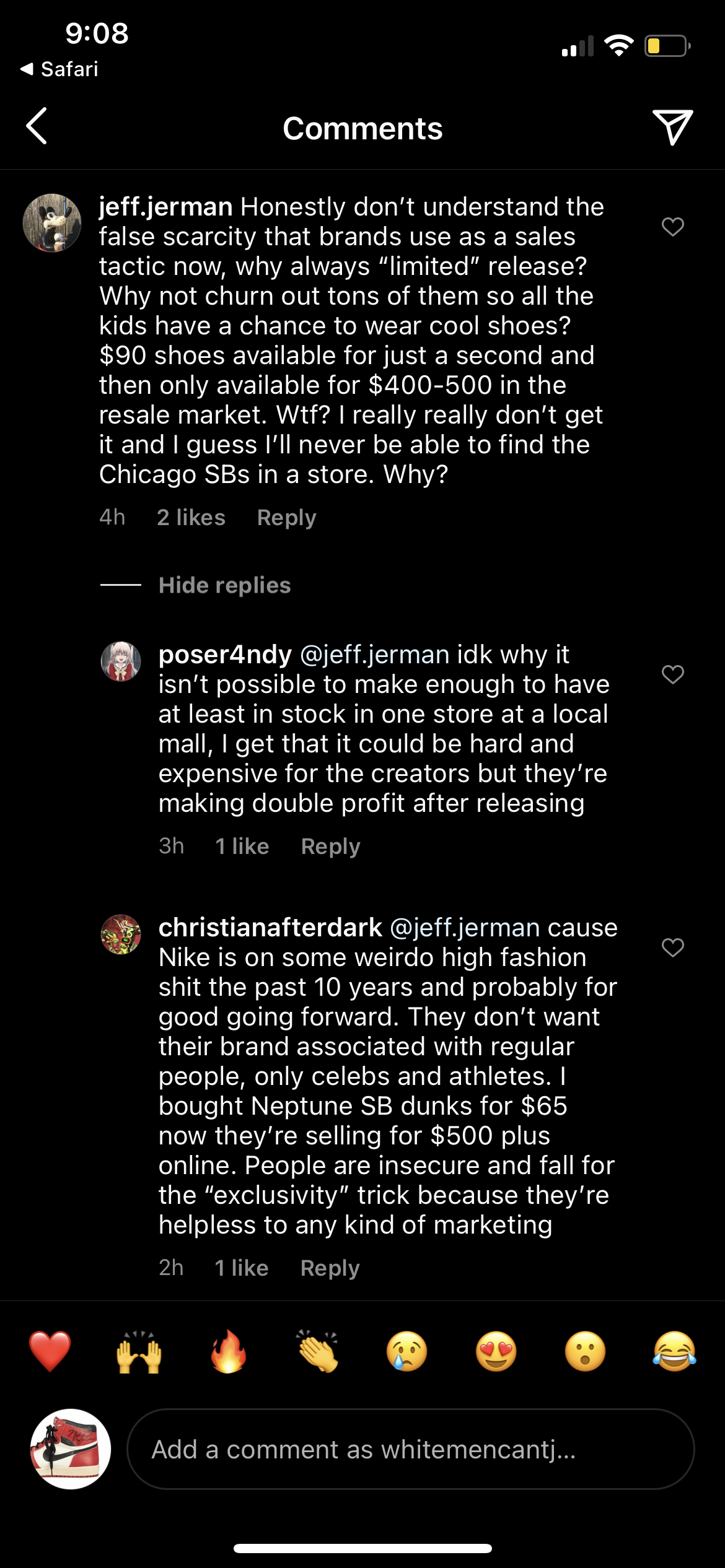Image resolution: width=725 pixels, height=1568 pixels.
Task: Insert crying face emoji reaction
Action: (407, 1352)
